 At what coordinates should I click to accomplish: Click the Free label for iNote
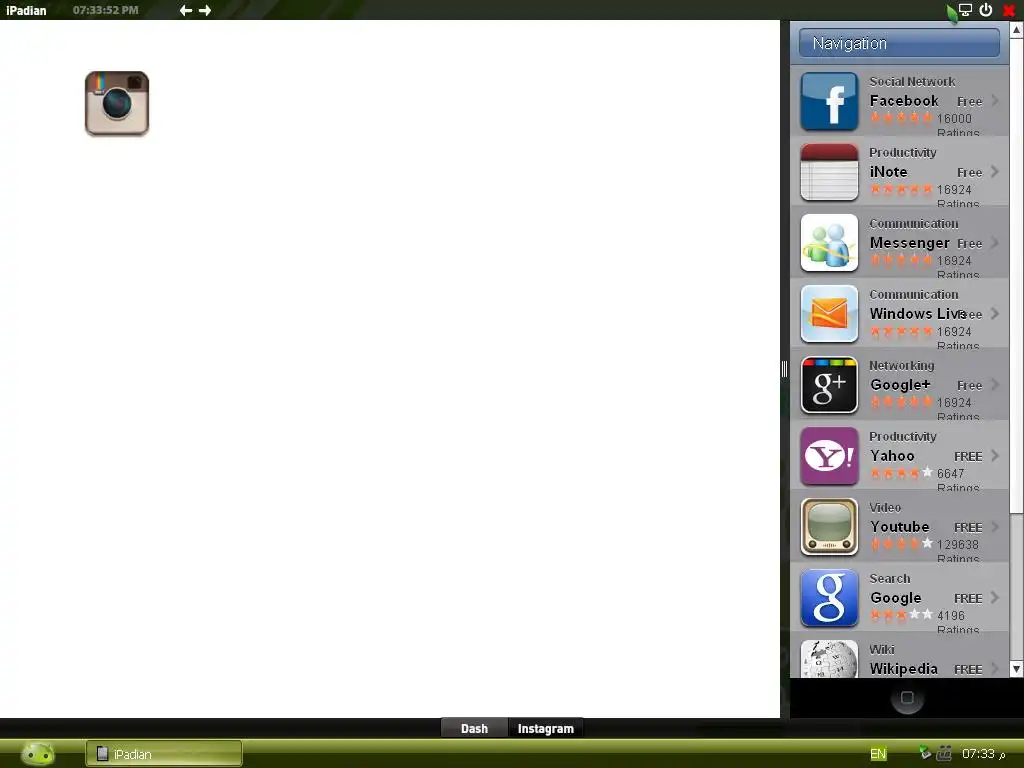click(x=969, y=172)
